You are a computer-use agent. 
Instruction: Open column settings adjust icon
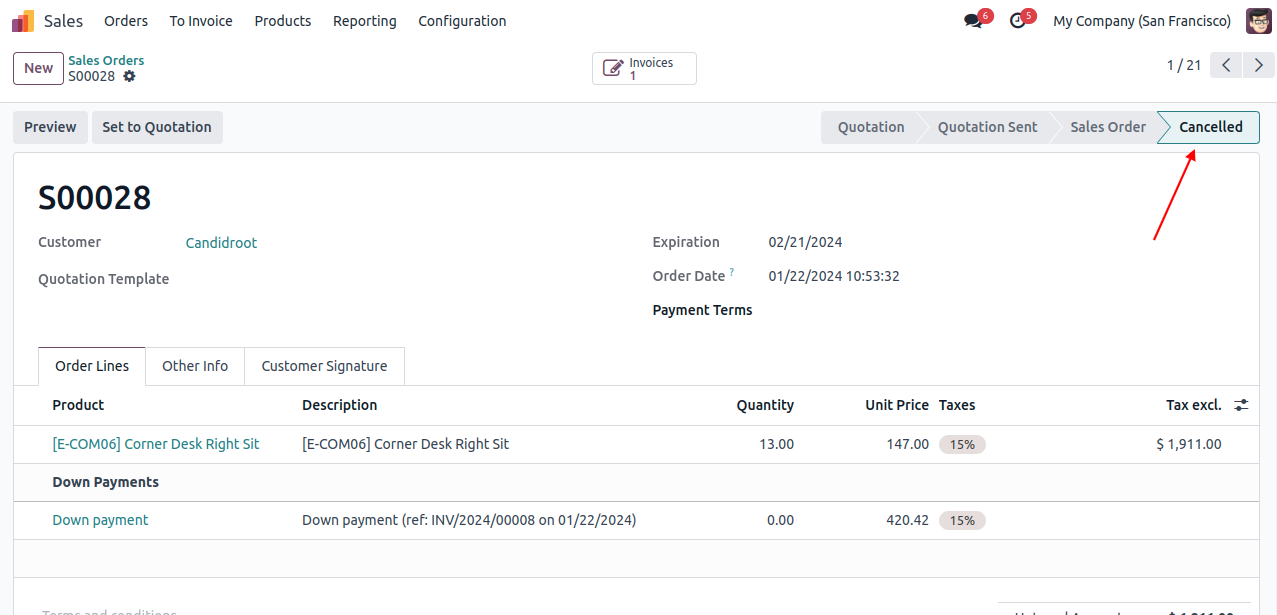pos(1241,405)
